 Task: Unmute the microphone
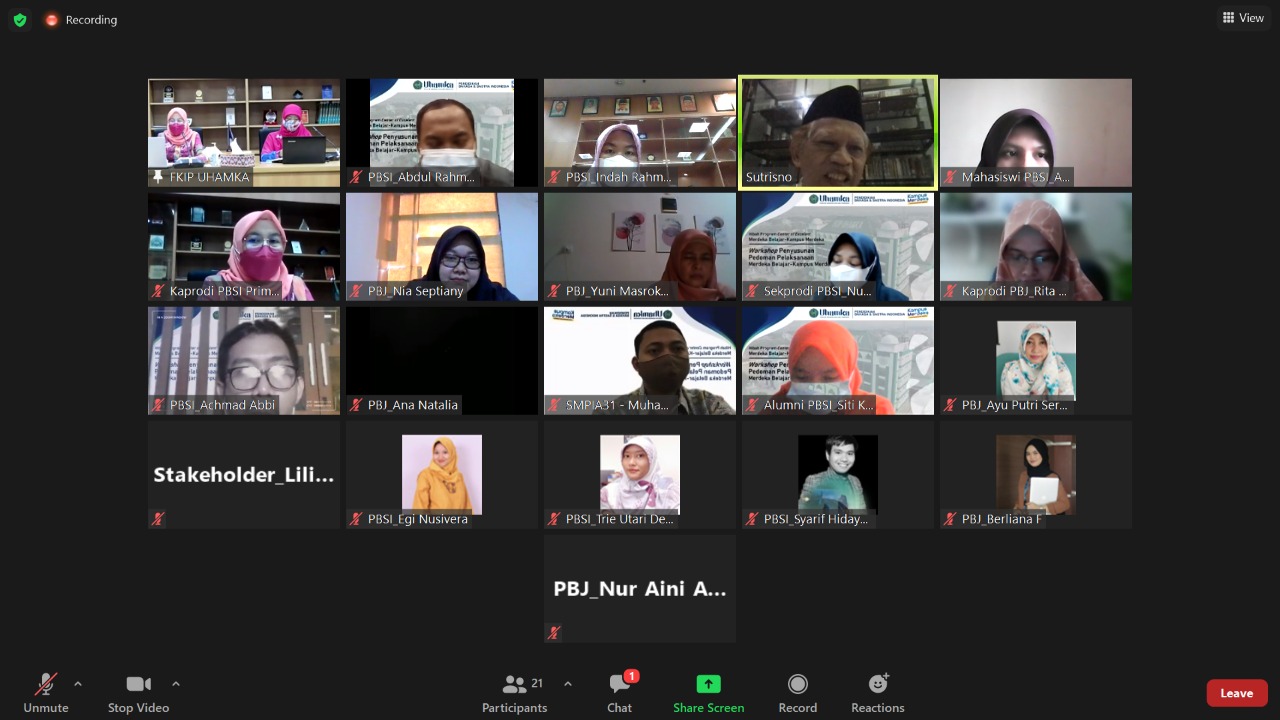click(x=46, y=692)
